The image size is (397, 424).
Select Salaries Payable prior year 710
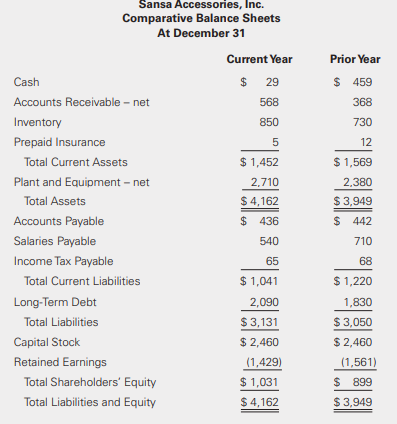[x=363, y=241]
